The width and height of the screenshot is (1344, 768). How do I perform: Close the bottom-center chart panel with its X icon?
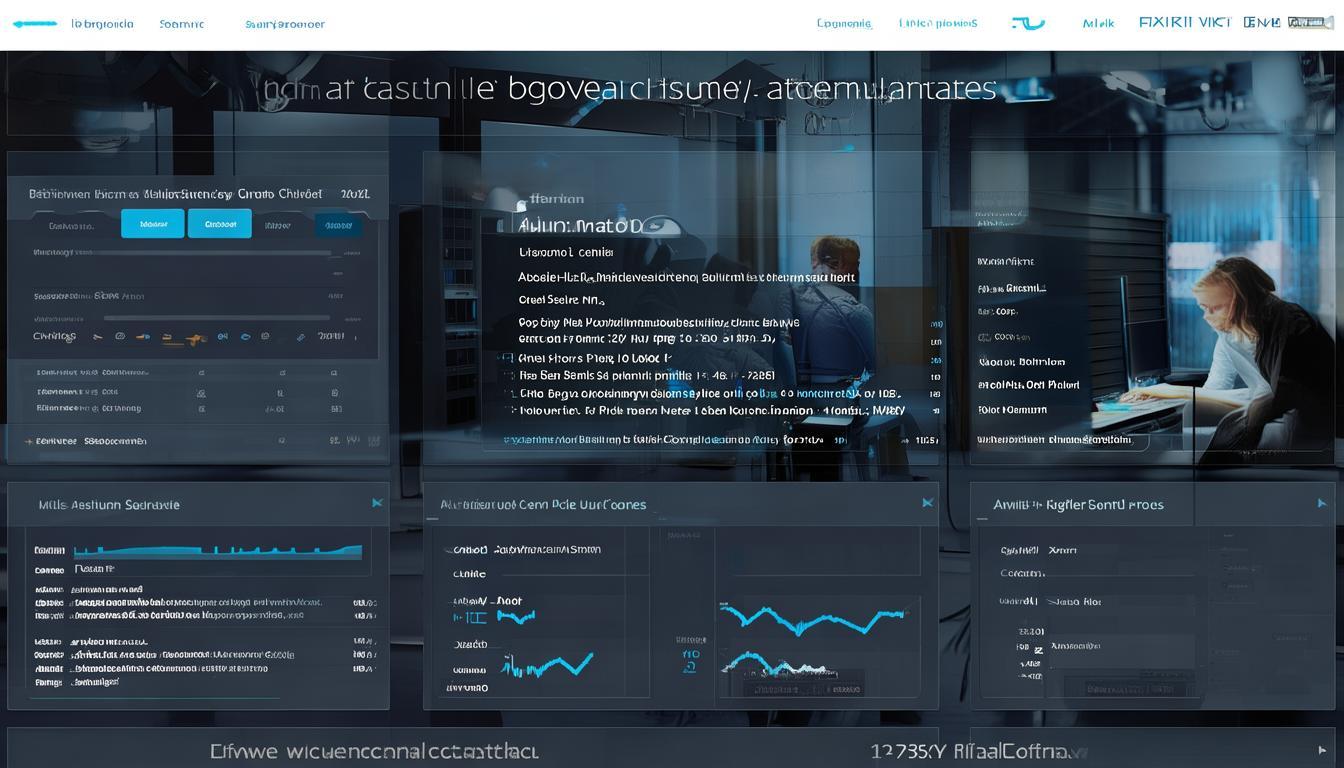click(927, 503)
